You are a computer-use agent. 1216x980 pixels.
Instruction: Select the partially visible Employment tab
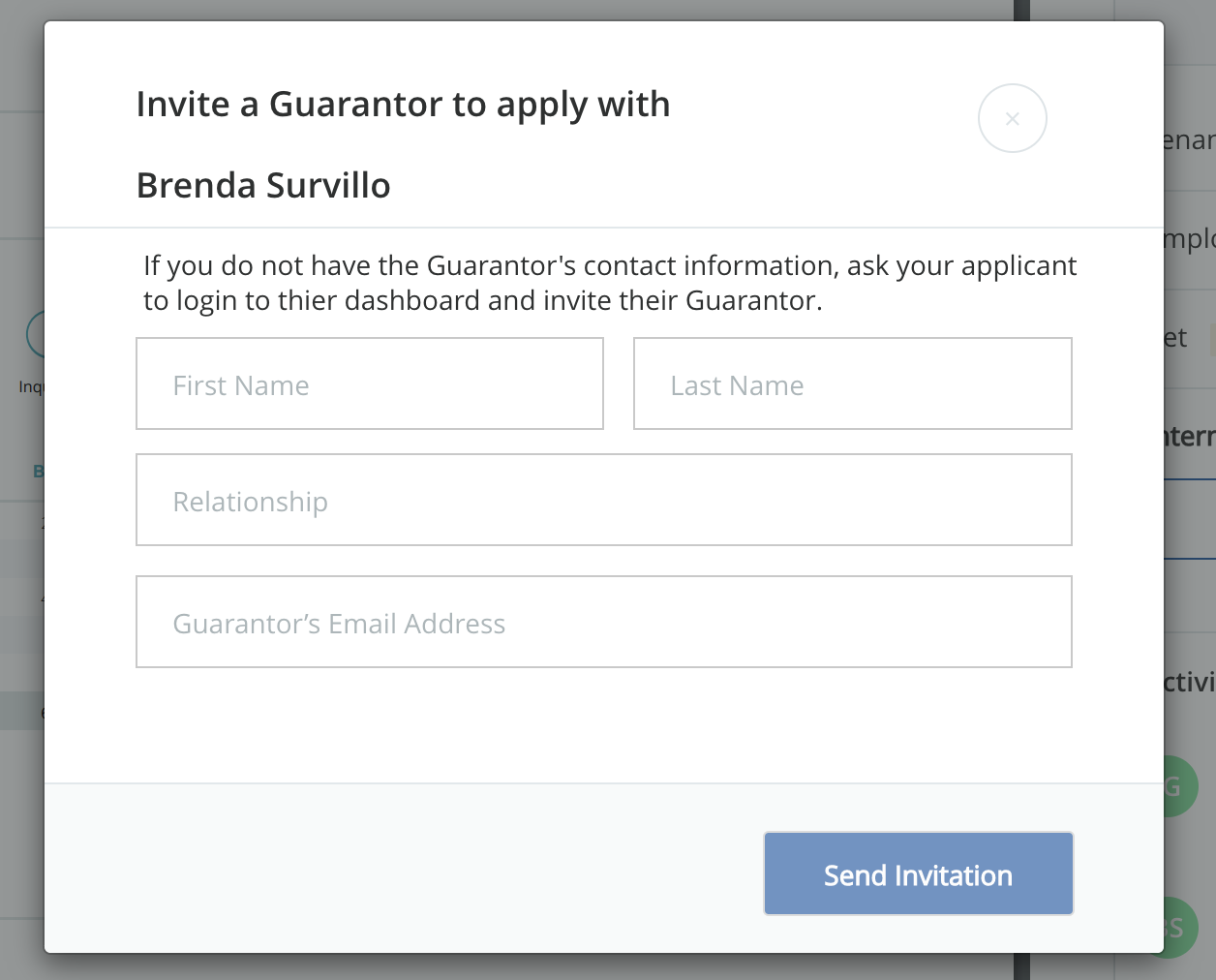click(x=1189, y=239)
